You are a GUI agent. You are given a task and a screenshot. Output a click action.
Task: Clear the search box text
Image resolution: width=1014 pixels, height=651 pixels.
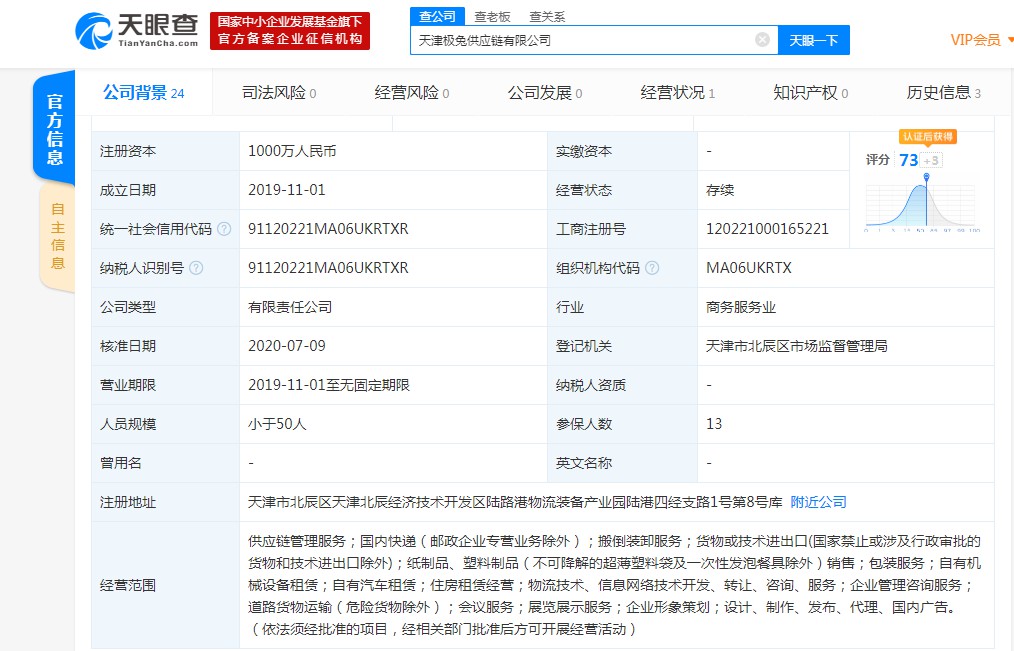762,40
